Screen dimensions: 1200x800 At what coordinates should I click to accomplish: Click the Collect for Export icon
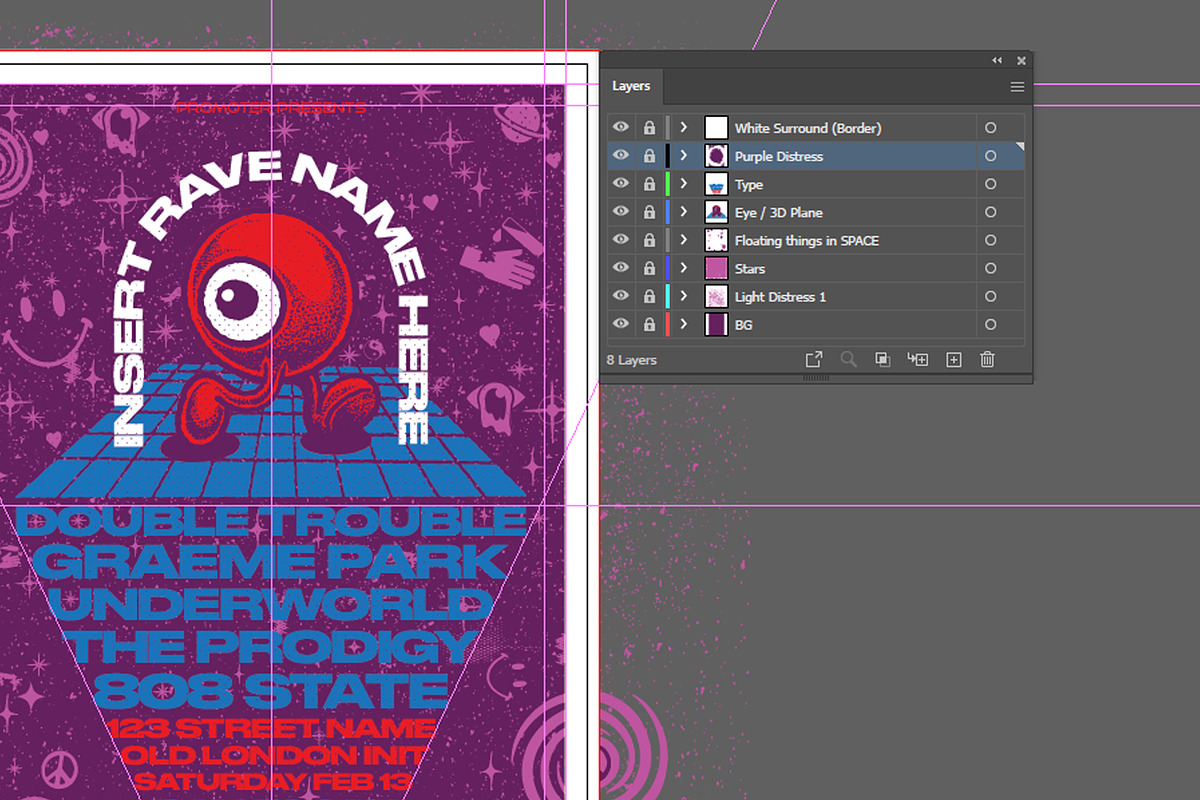(814, 359)
